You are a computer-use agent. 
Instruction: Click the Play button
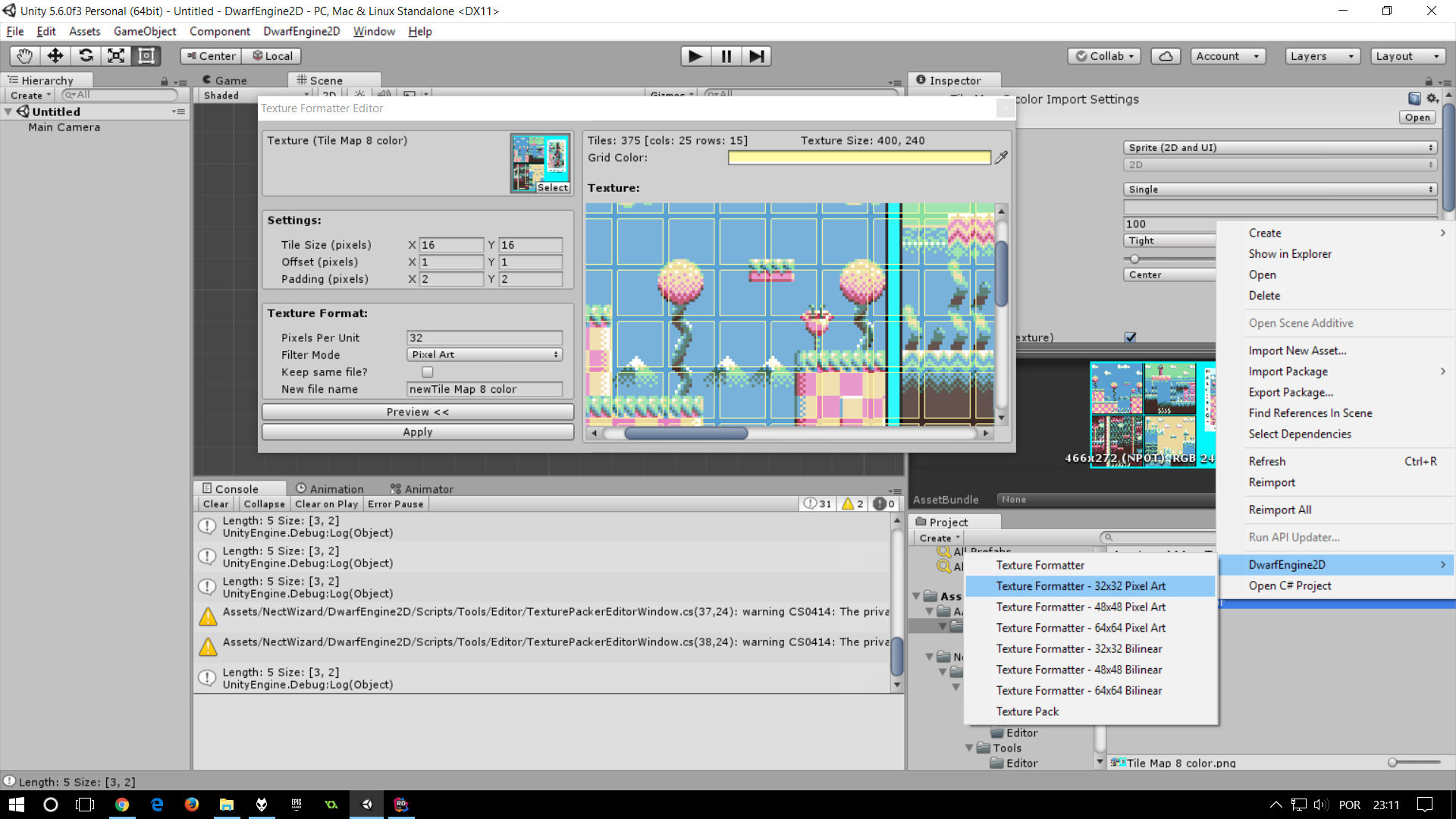coord(695,56)
